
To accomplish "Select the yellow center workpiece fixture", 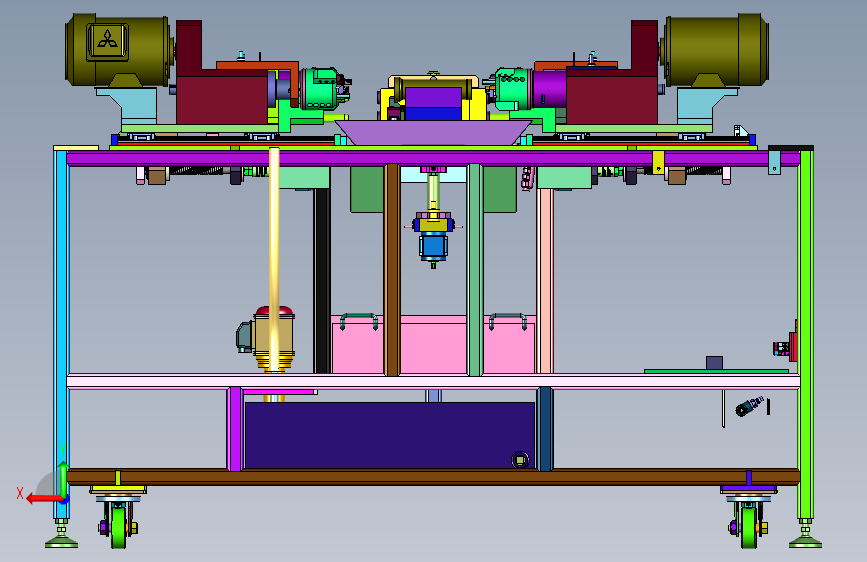I will (434, 98).
